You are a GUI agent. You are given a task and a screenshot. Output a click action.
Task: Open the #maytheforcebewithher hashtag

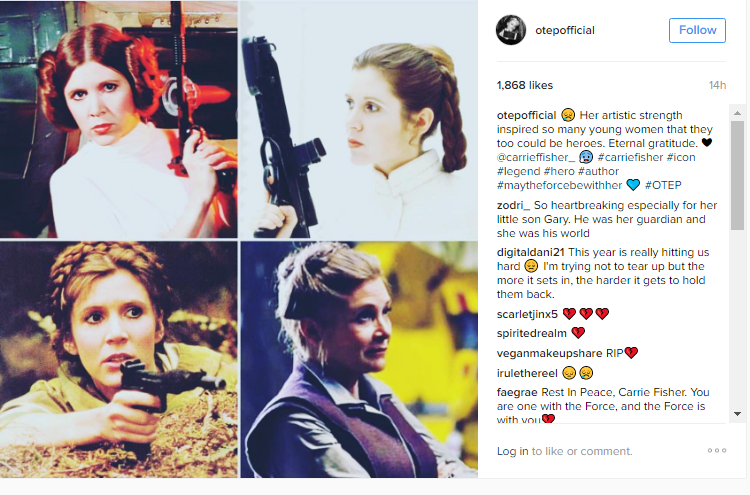click(559, 185)
